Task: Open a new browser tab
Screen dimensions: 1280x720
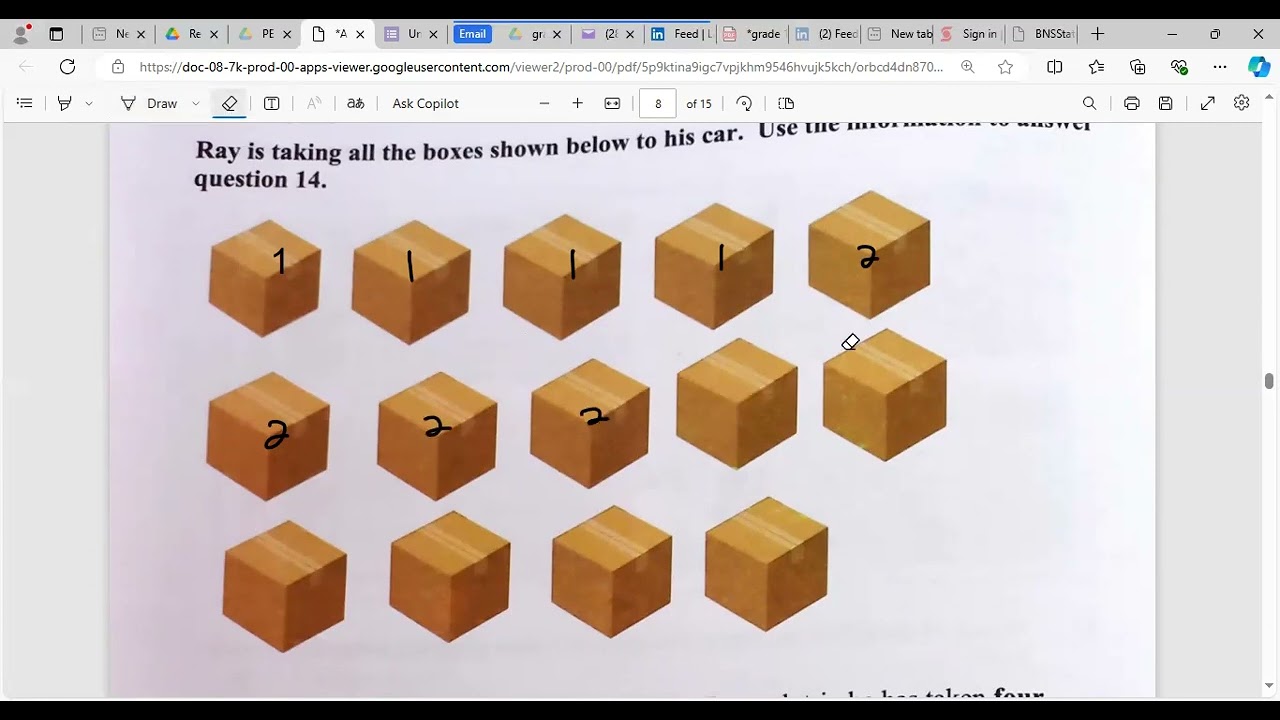Action: (x=1097, y=34)
